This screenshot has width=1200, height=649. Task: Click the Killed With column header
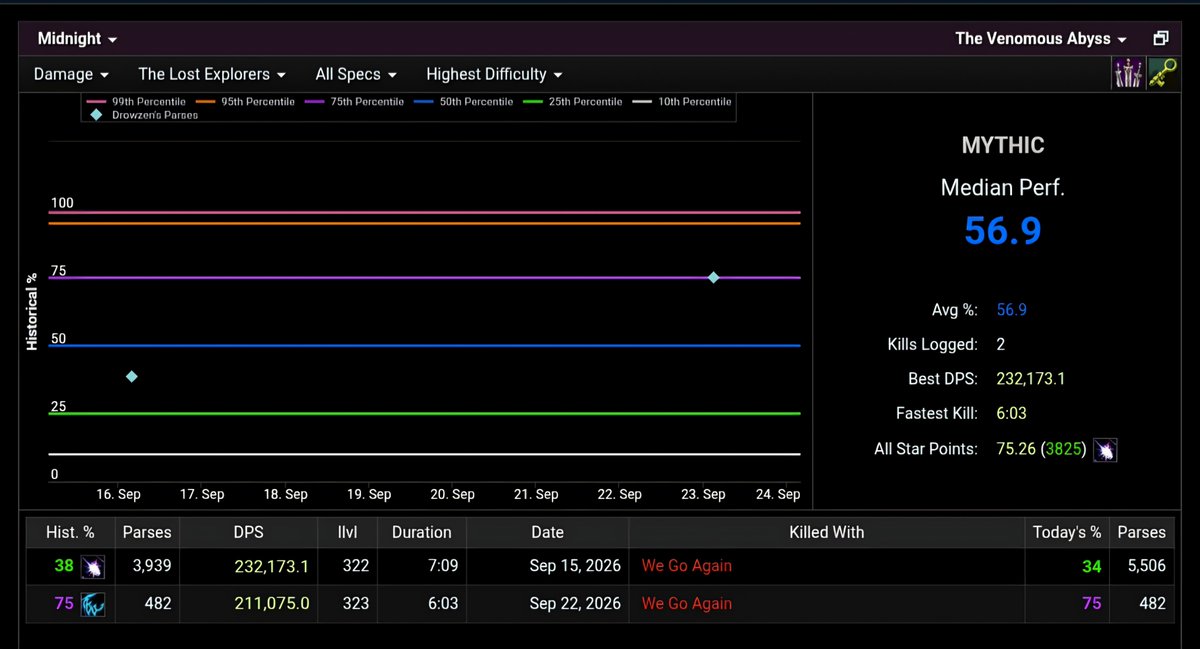point(826,532)
